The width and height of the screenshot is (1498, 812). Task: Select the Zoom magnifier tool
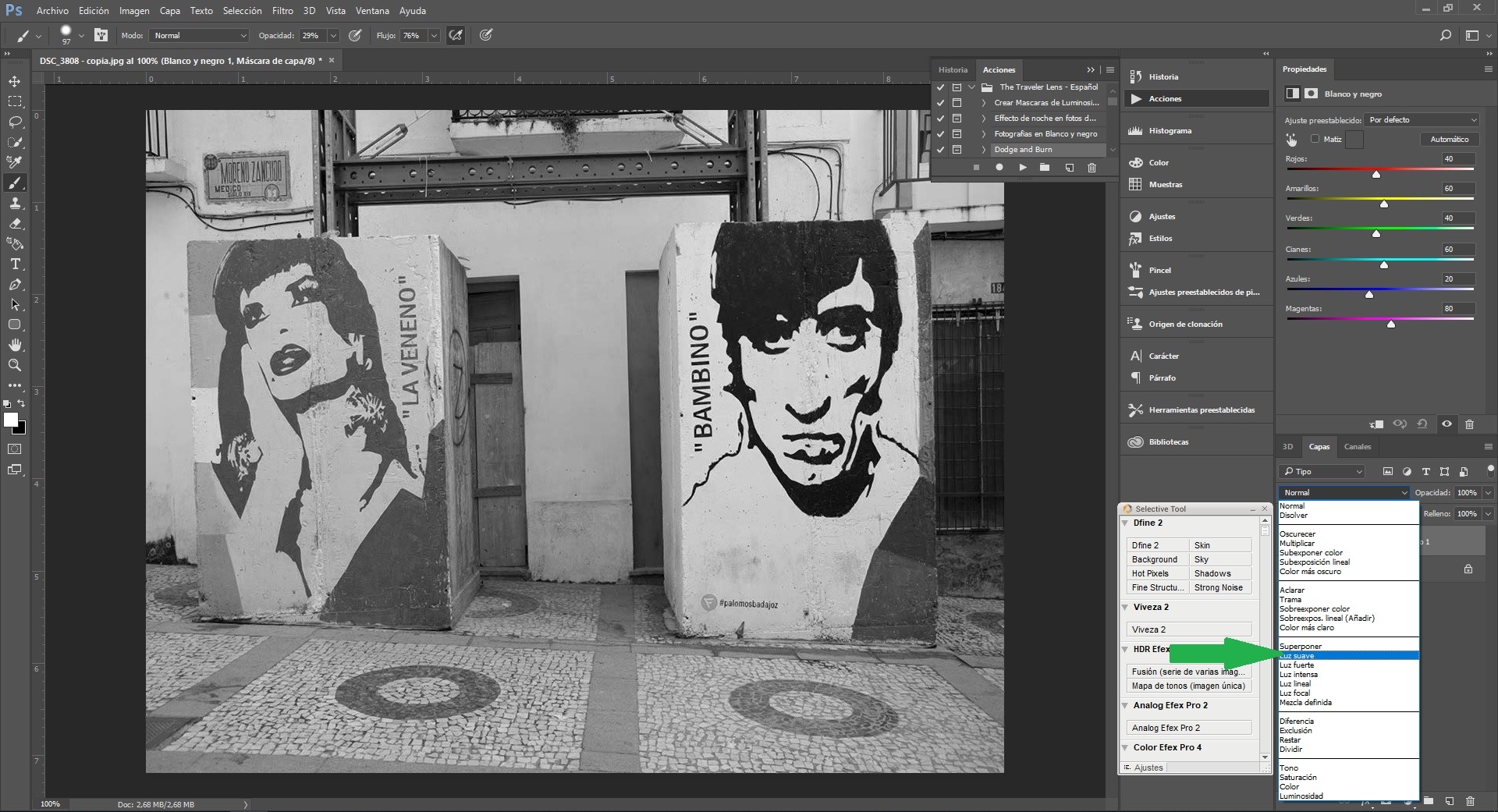[x=15, y=365]
